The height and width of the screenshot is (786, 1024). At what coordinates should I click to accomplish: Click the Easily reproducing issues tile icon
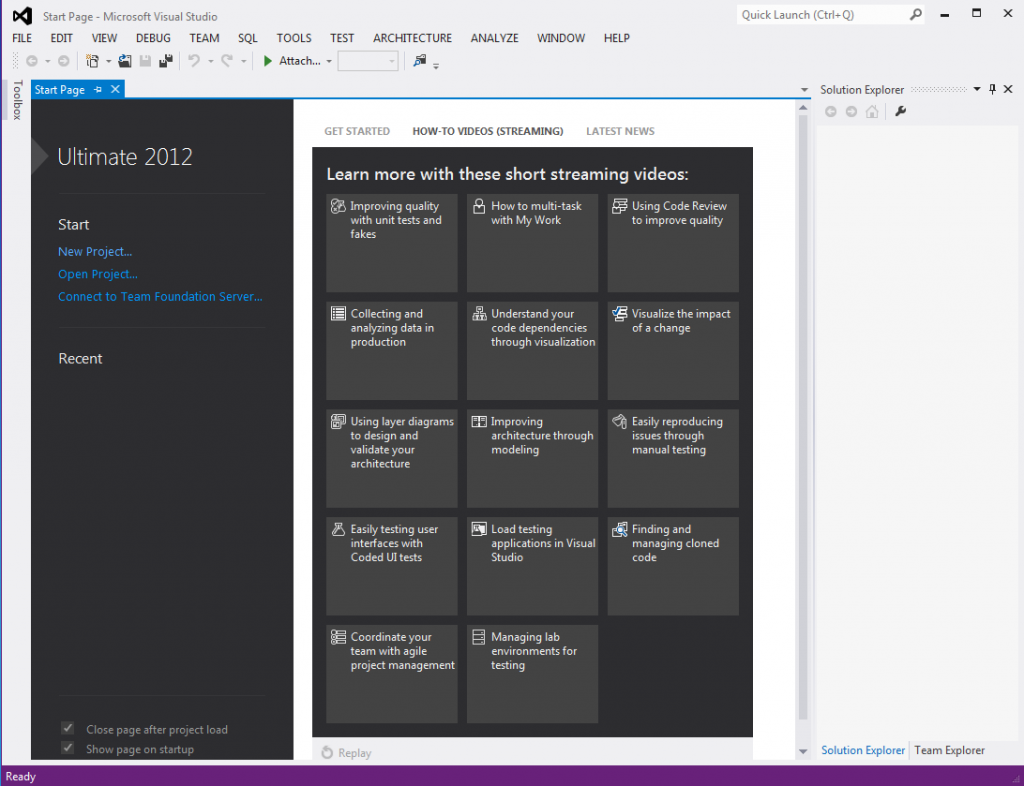pyautogui.click(x=620, y=422)
